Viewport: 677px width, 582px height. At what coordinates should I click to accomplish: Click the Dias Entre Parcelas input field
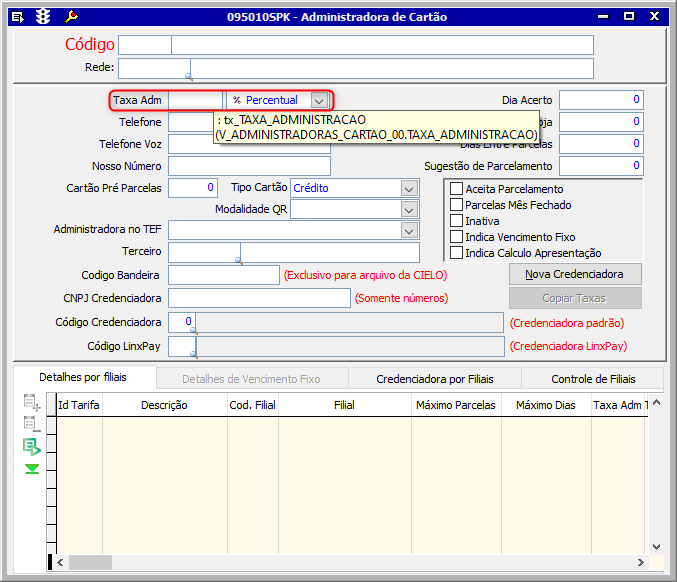(x=601, y=144)
